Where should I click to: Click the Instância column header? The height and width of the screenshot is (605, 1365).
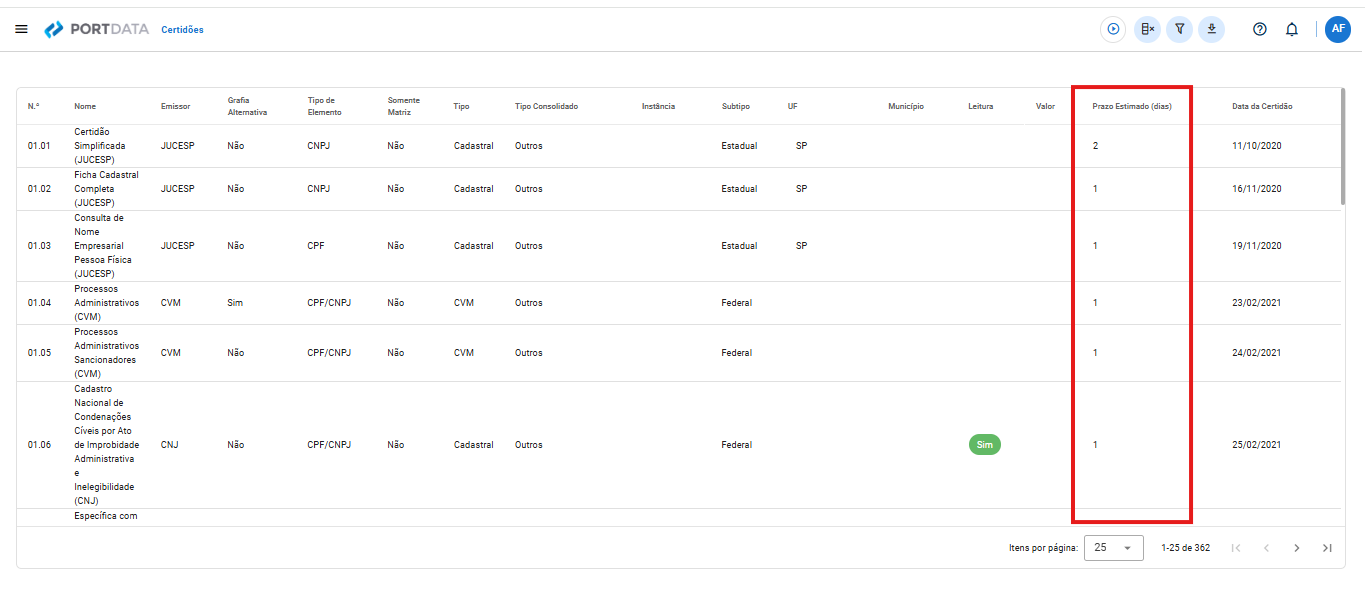coord(658,106)
